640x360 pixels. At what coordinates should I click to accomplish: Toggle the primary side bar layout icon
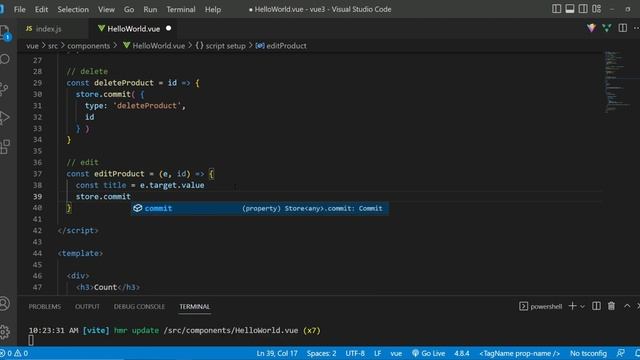556,9
